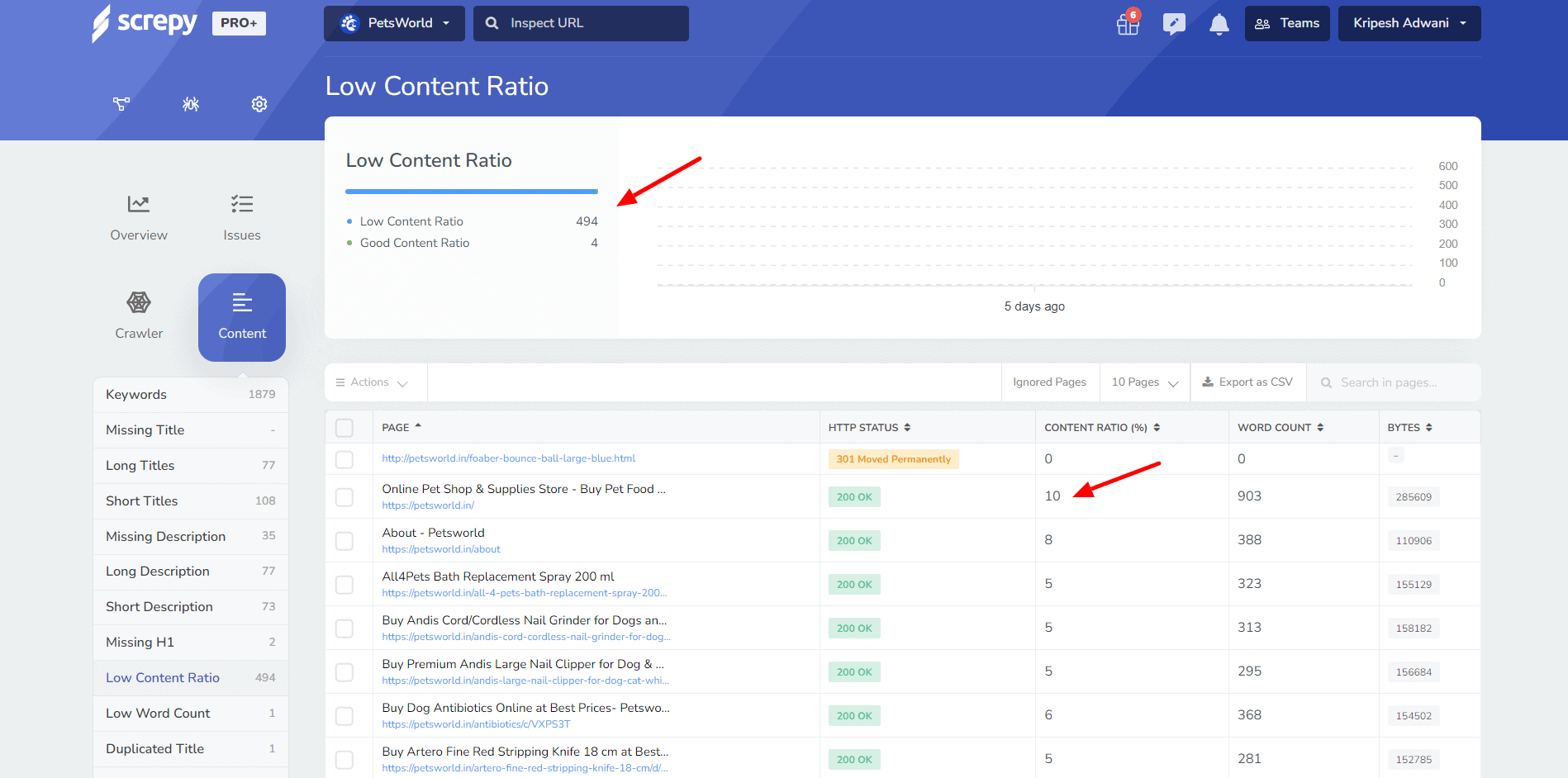This screenshot has width=1568, height=778.
Task: Select checkbox for All4Pets Bath Replacement Spray row
Action: 344,585
